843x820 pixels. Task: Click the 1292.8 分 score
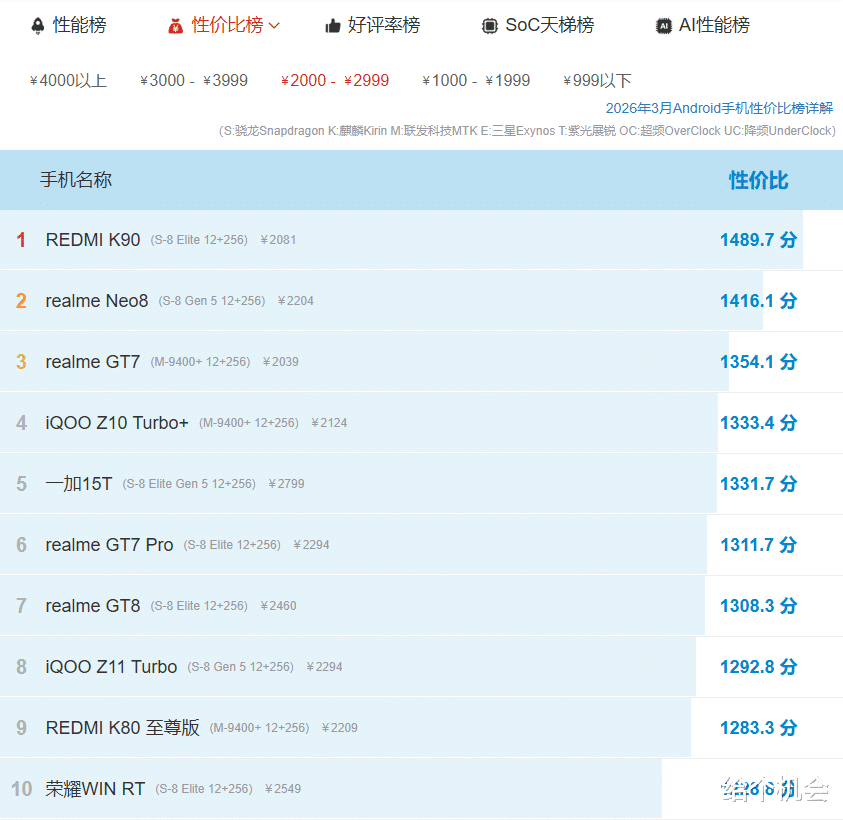[x=759, y=667]
